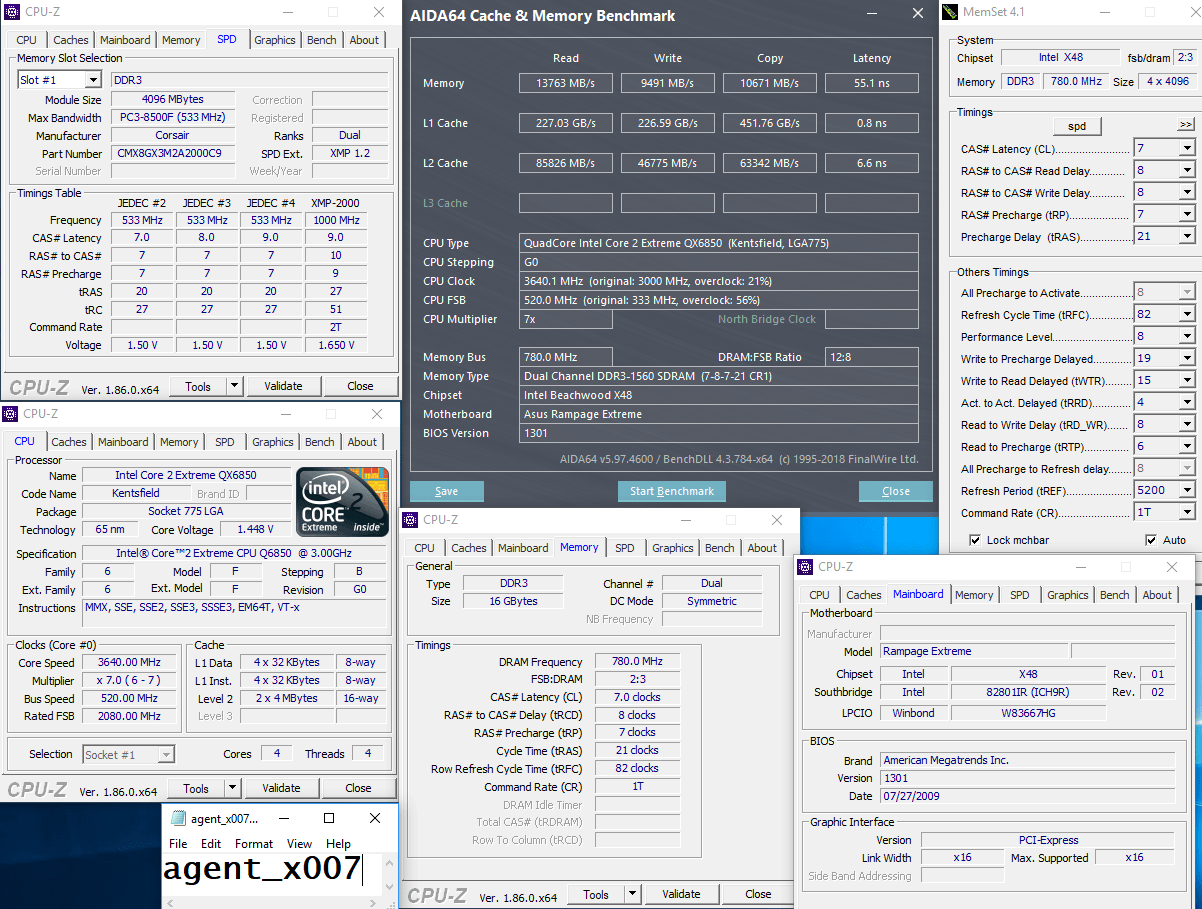Click DRAM Frequency value 780.0 MHz in CPU-Z
Viewport: 1202px width, 909px height.
[x=637, y=662]
